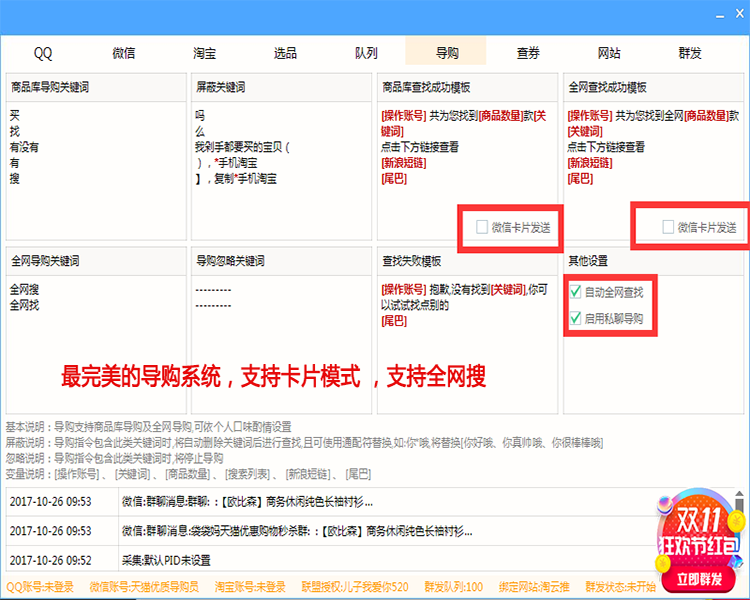Screen dimensions: 750x600
Task: Click status entry 淘宝账号:未登录
Action: pyautogui.click(x=250, y=587)
